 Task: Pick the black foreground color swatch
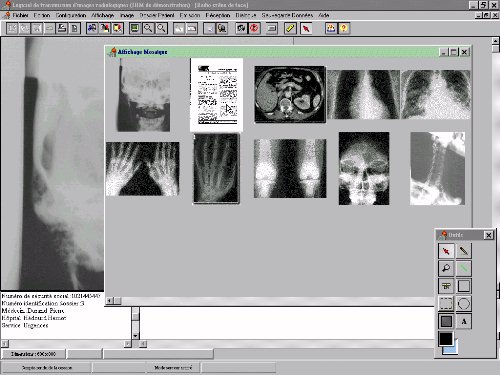point(446,339)
